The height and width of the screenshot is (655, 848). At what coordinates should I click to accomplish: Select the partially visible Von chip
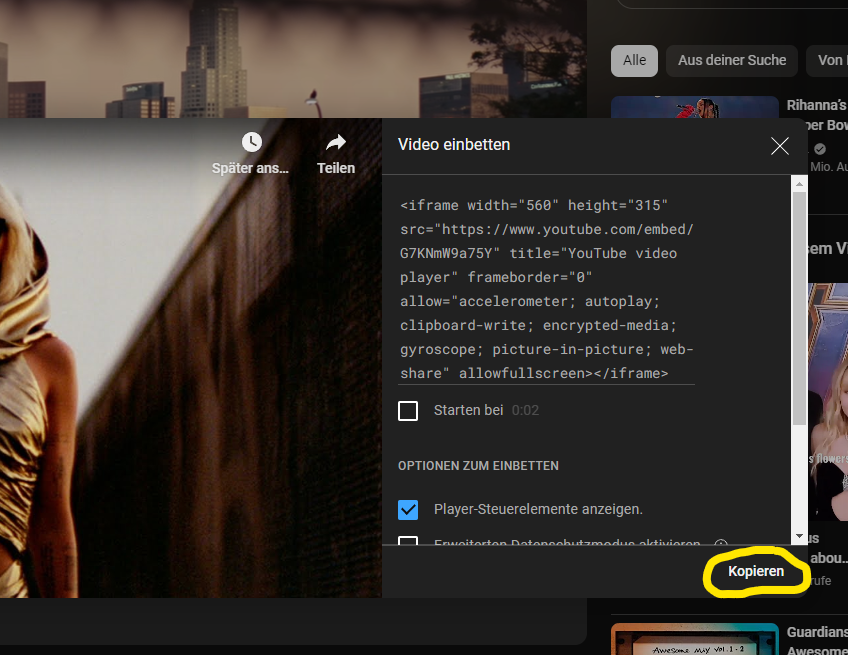coord(830,60)
